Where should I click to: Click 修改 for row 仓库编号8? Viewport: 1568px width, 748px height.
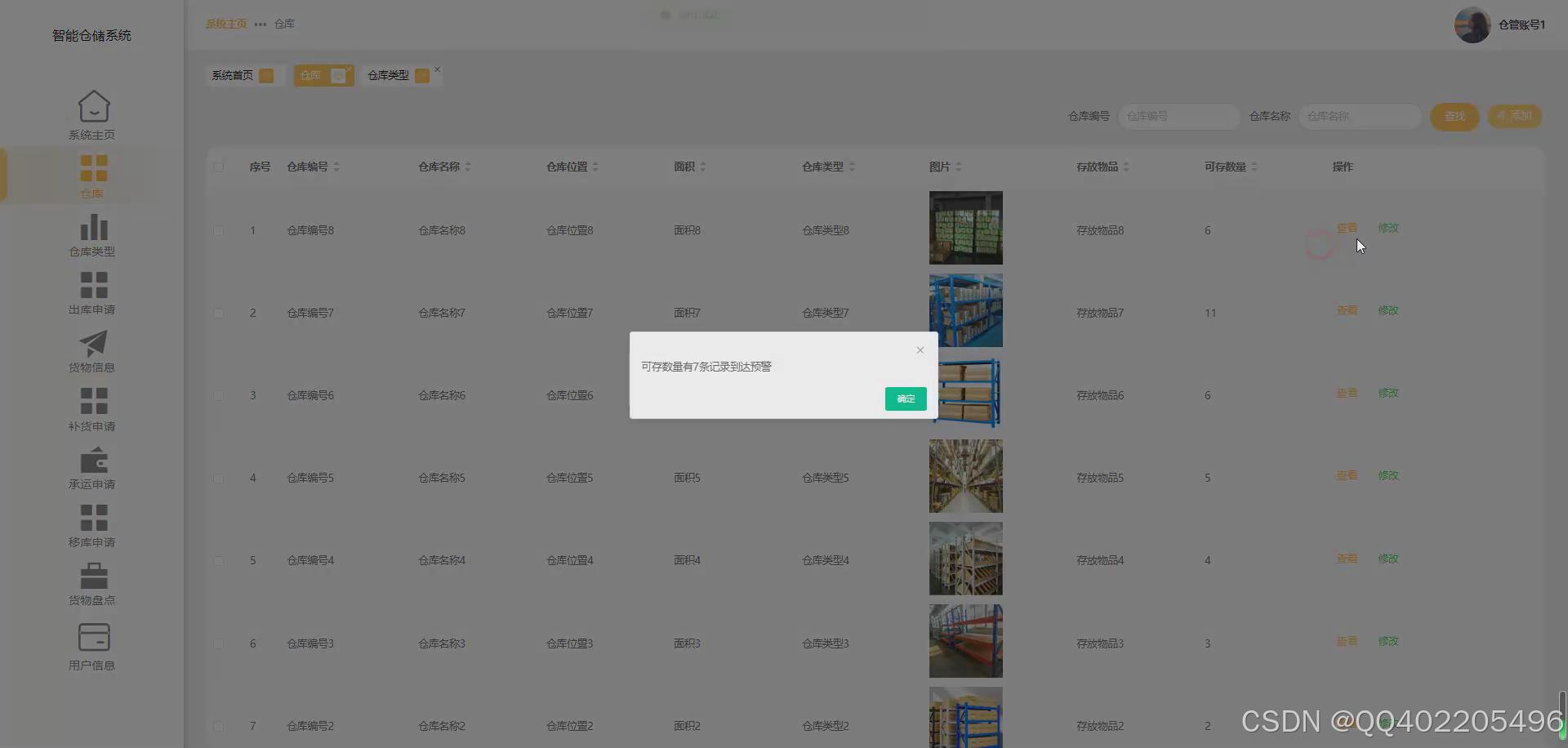tap(1388, 228)
